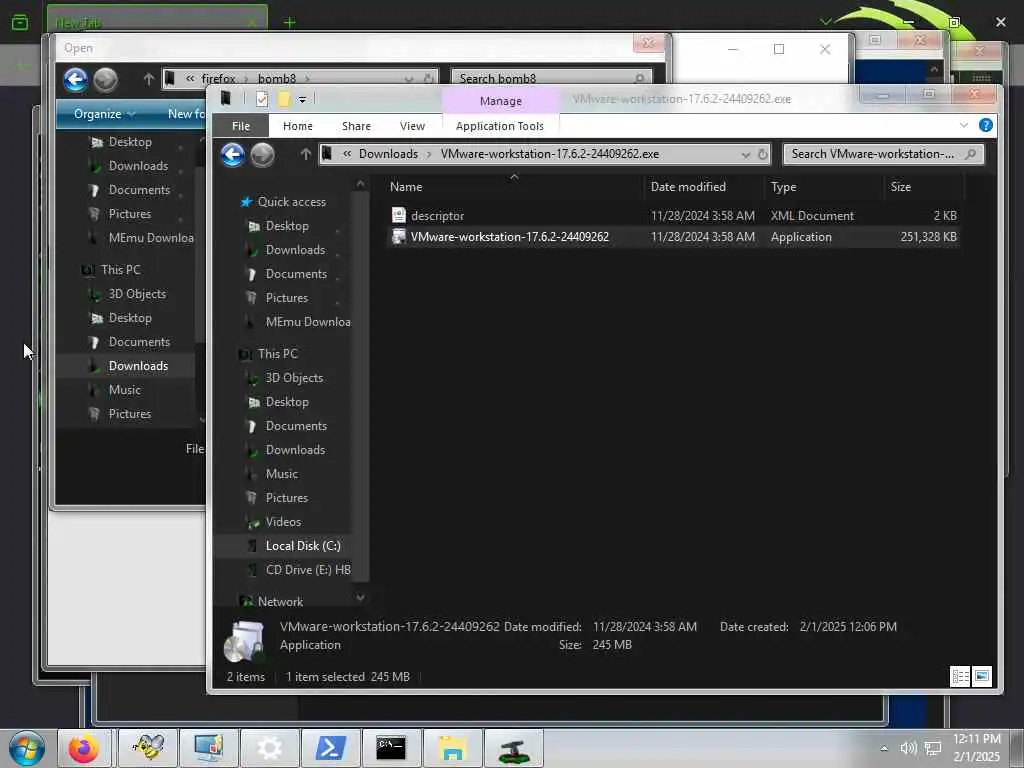Click the volume speaker tray icon

point(908,748)
